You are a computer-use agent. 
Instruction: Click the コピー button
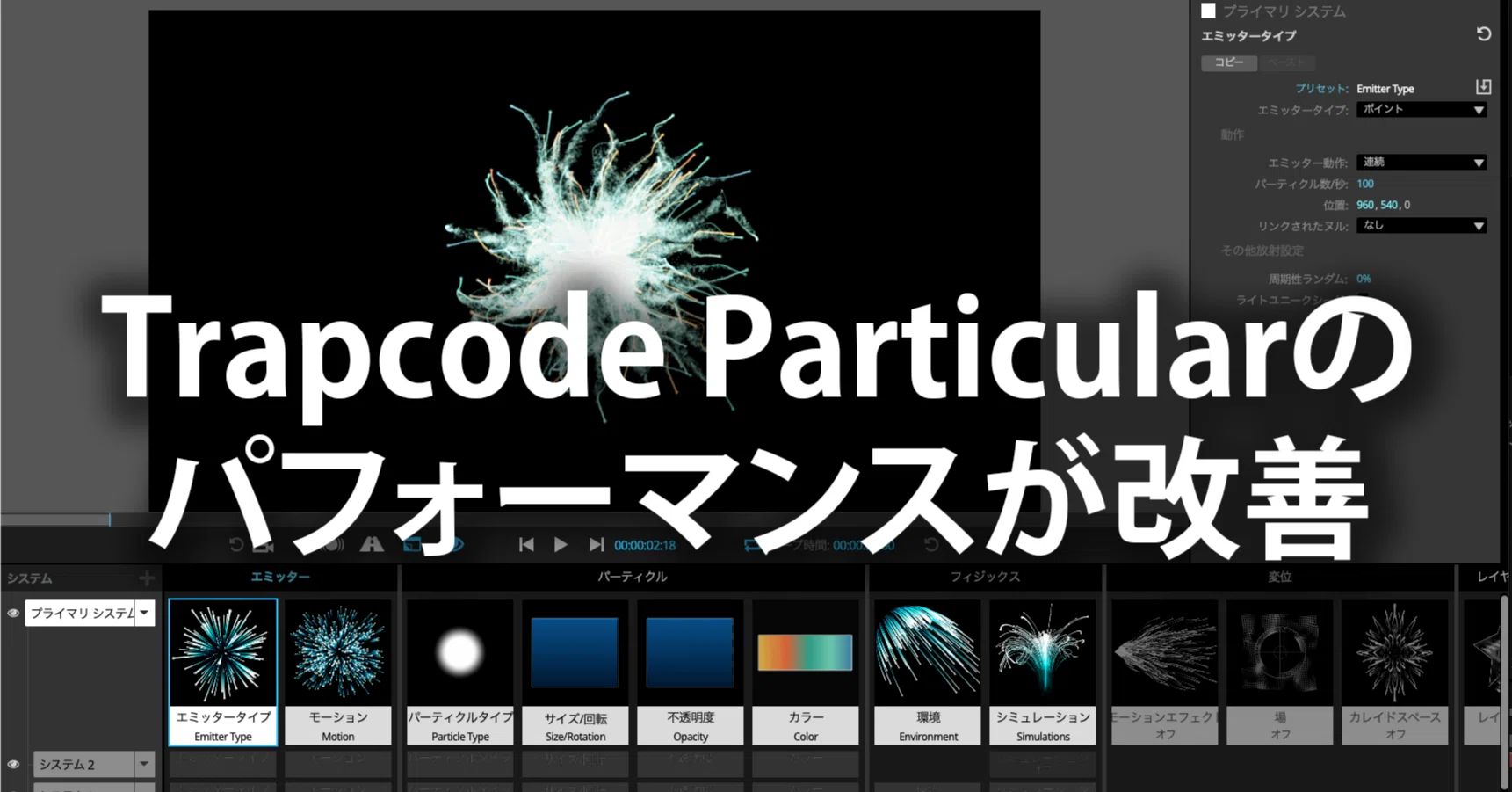tap(1229, 62)
